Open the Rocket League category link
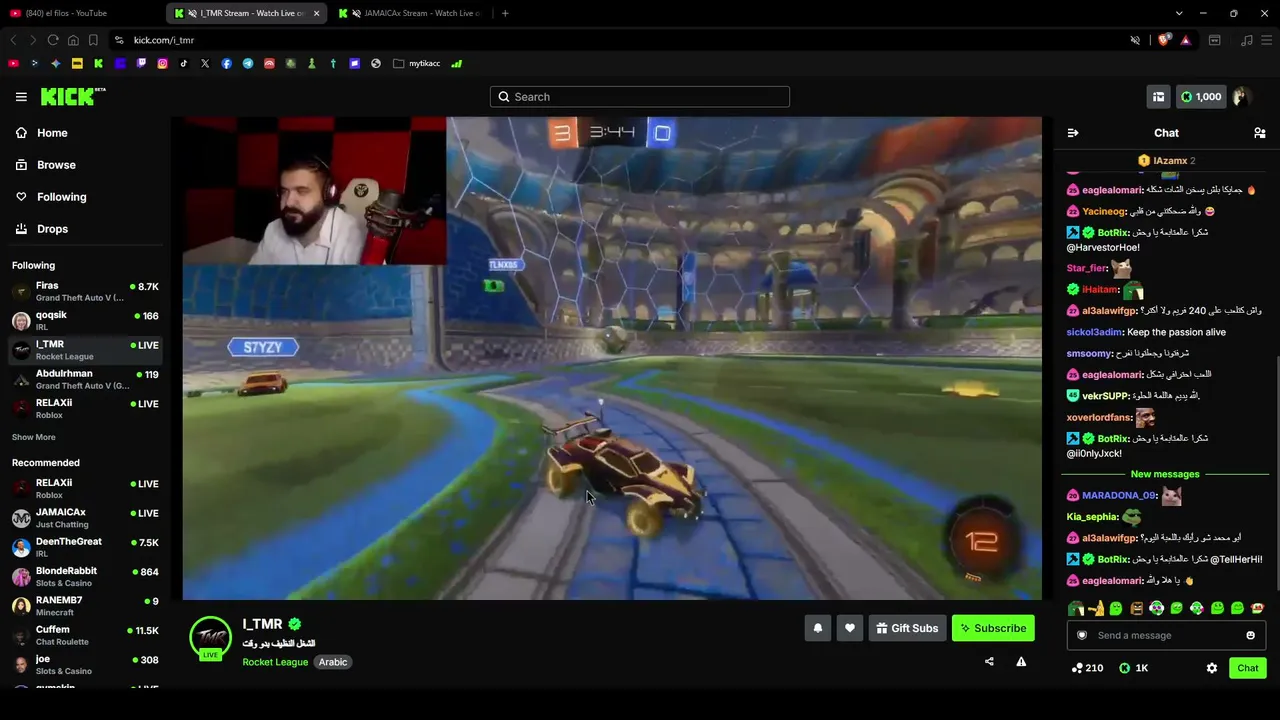Image resolution: width=1280 pixels, height=720 pixels. (x=275, y=662)
